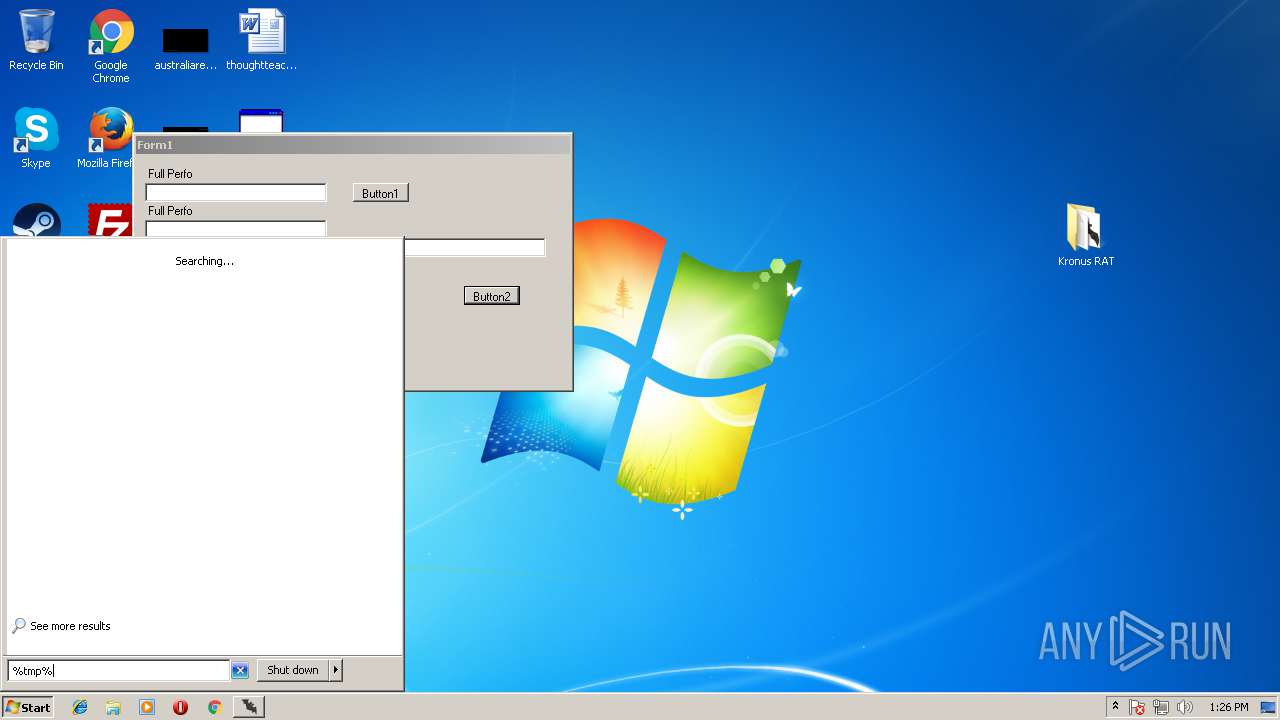Click the wide text field in Form1

(x=475, y=247)
